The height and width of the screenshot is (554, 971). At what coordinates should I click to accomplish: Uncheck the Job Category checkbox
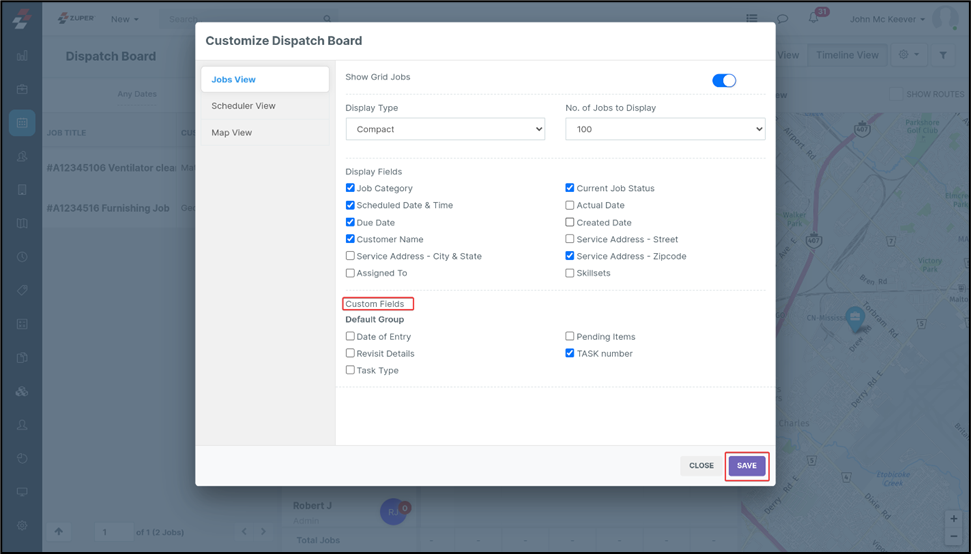tap(350, 188)
